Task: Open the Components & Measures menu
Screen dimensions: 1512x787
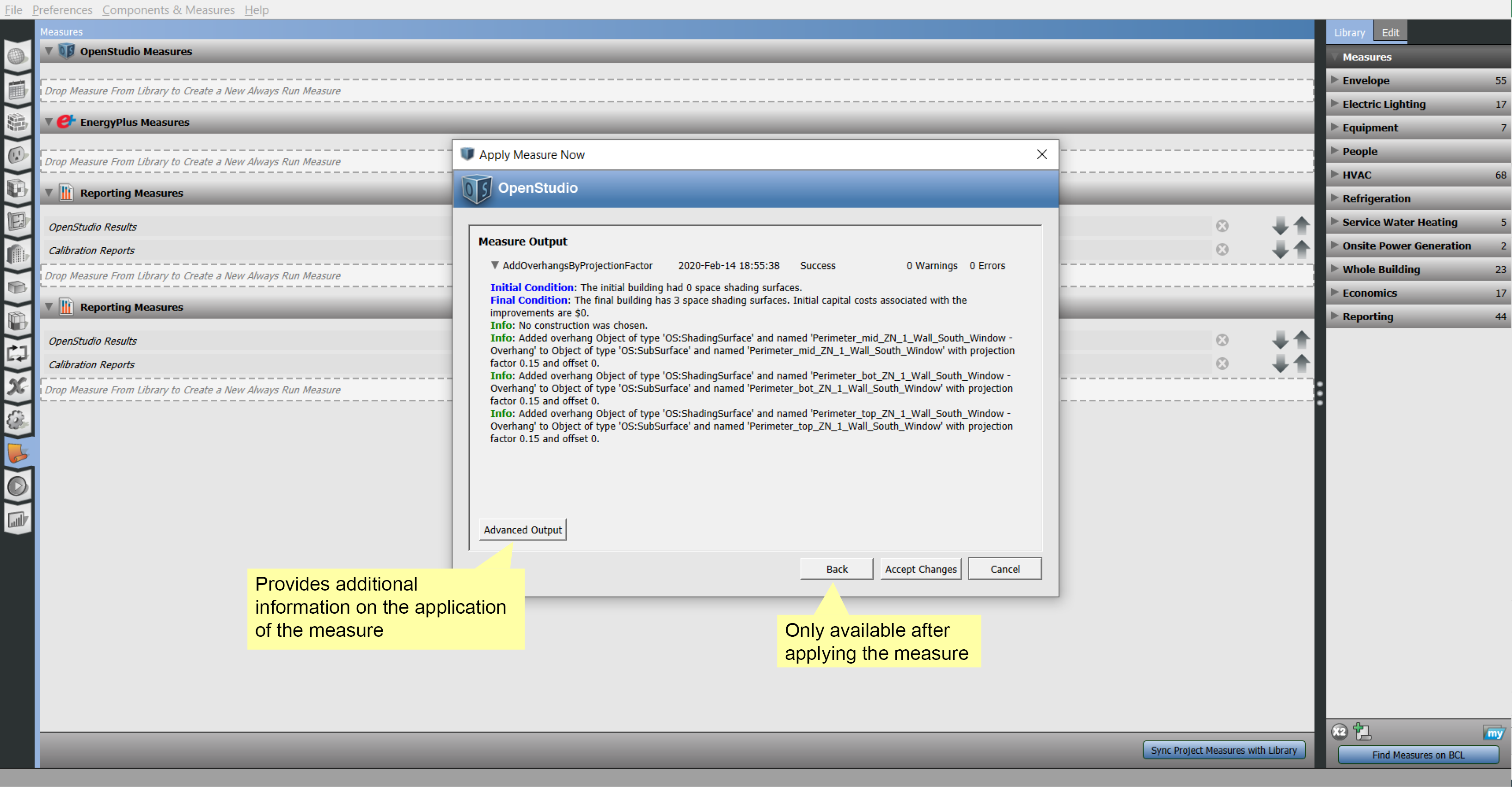Action: 168,9
